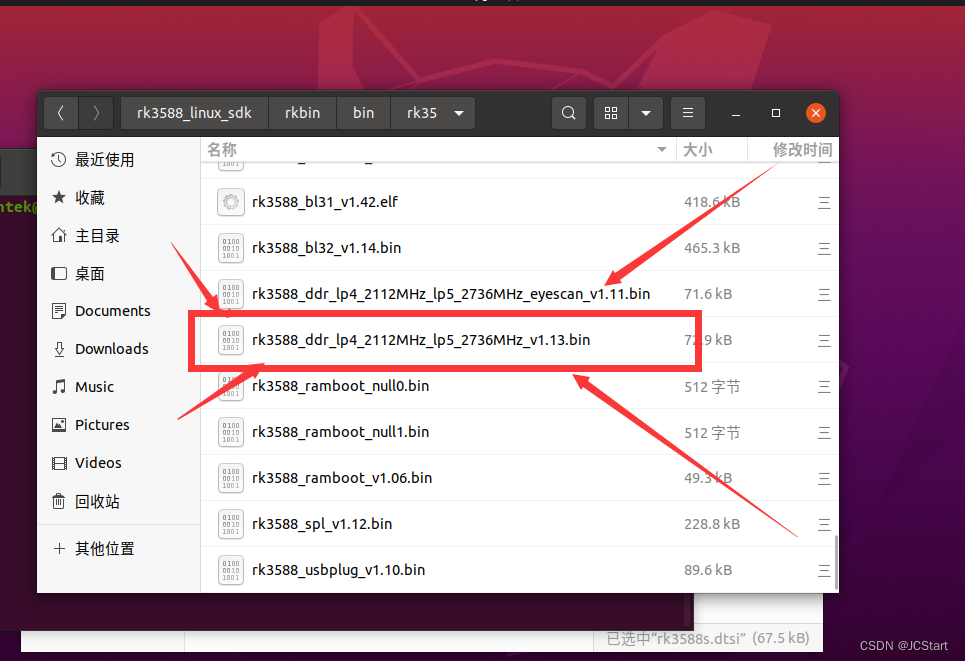Click the gear icon of bl31 elf file
Viewport: 965px width, 661px height.
coord(231,202)
